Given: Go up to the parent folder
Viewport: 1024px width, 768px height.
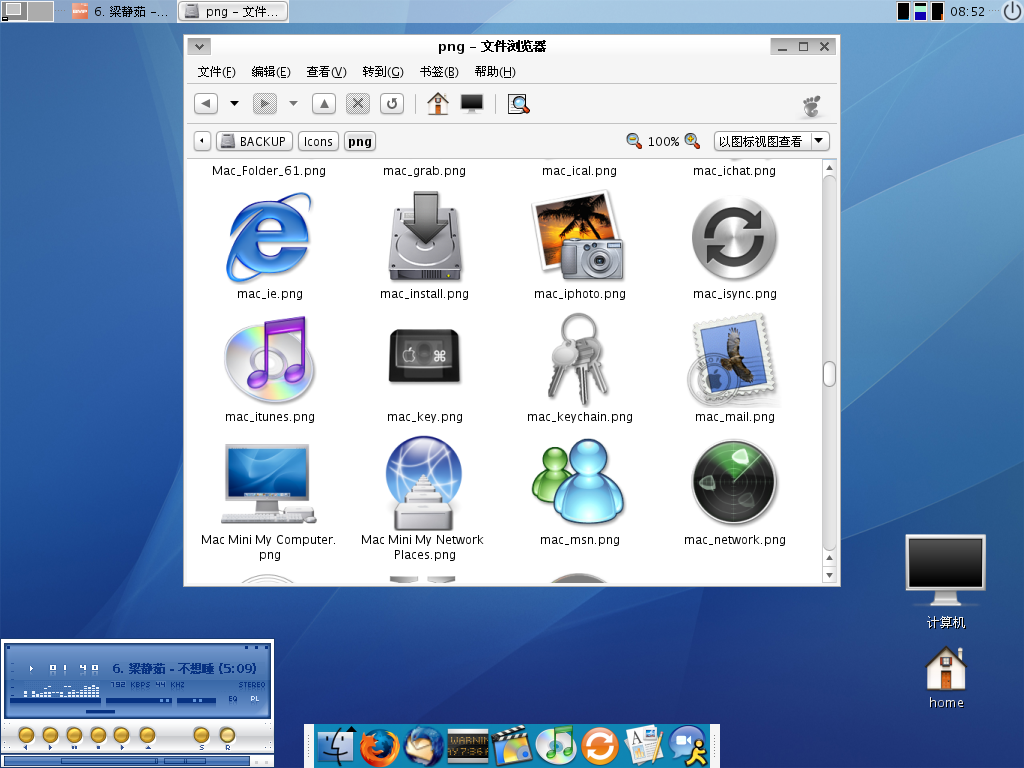Looking at the screenshot, I should (324, 103).
